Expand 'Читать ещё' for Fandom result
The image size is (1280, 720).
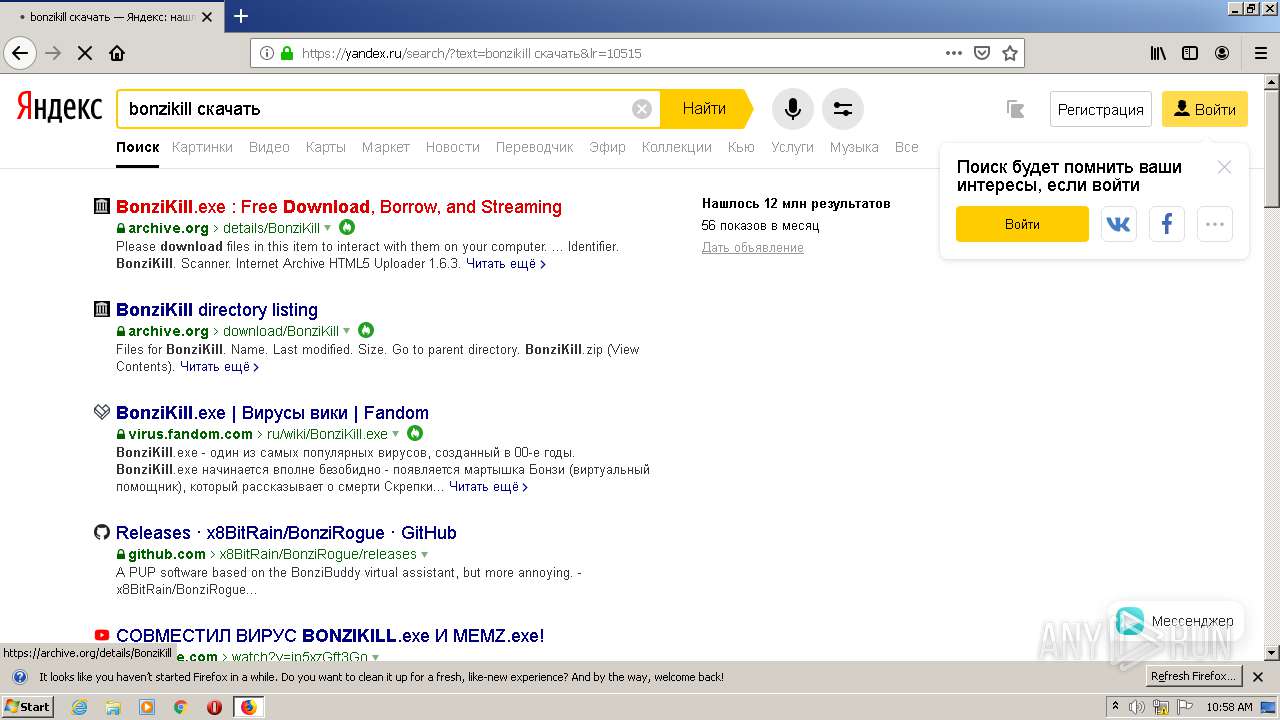(489, 487)
